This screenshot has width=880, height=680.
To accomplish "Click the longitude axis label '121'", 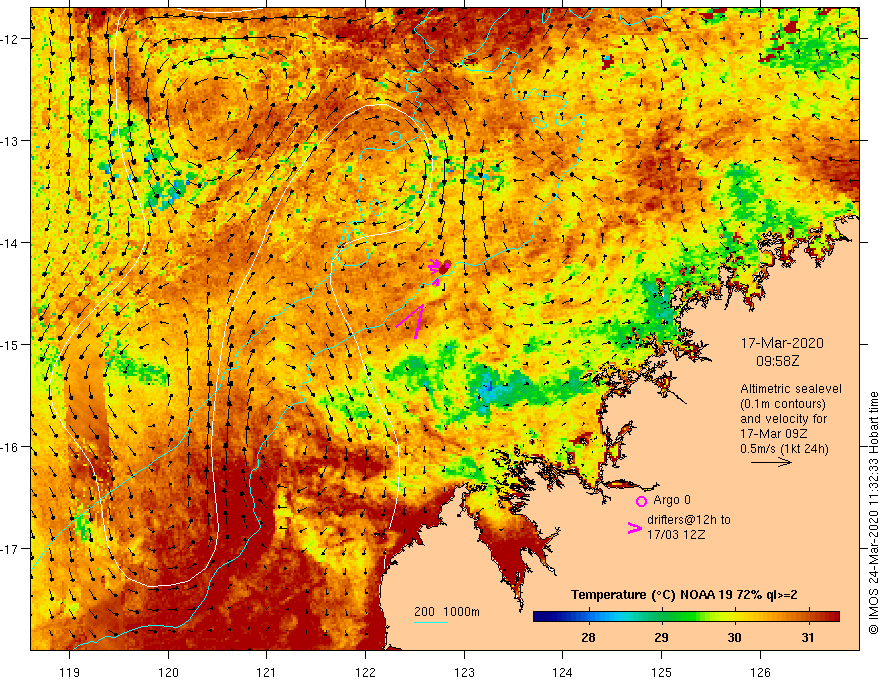I will (x=267, y=672).
